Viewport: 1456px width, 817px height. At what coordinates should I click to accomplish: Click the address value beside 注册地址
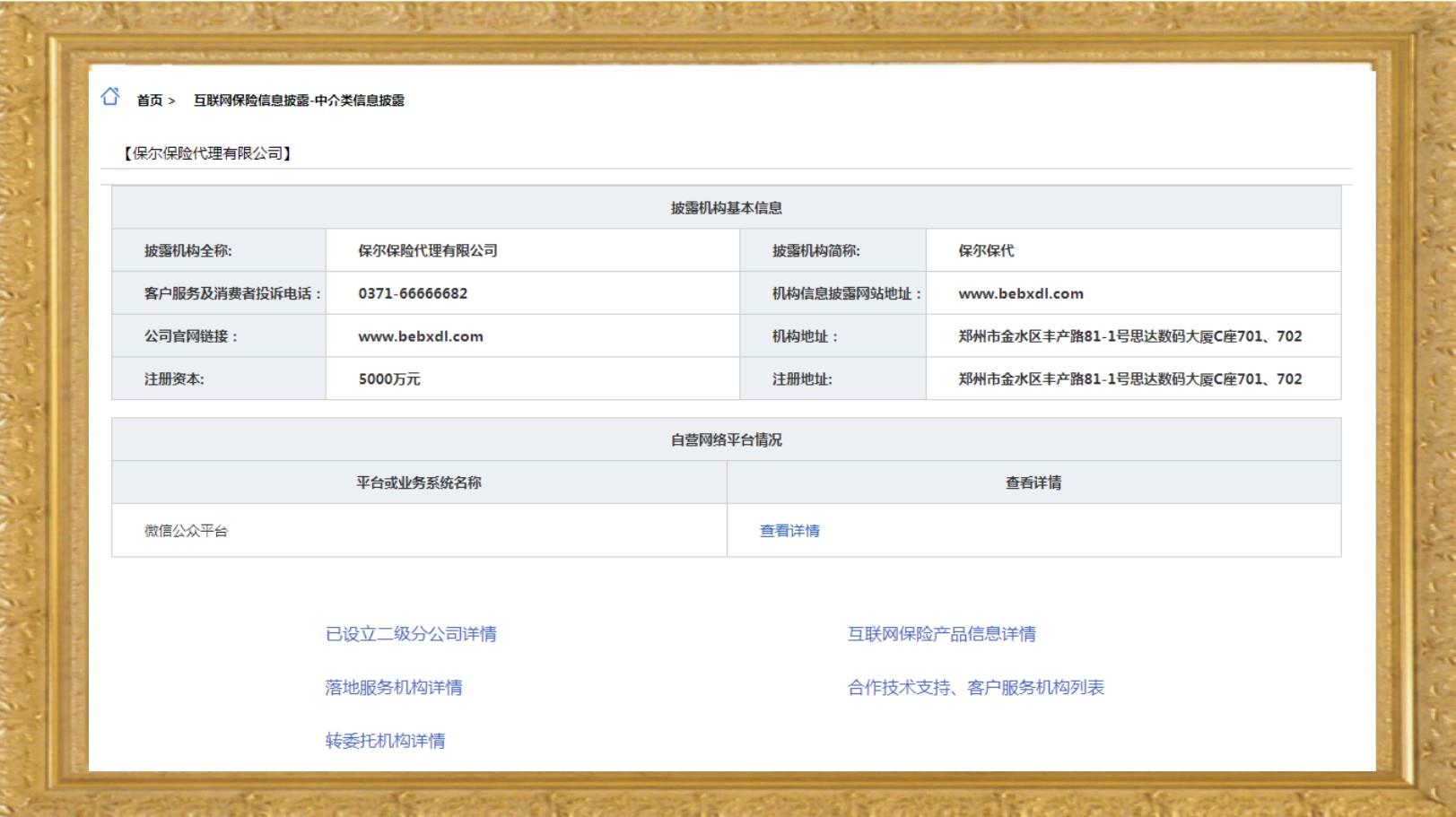(1129, 379)
